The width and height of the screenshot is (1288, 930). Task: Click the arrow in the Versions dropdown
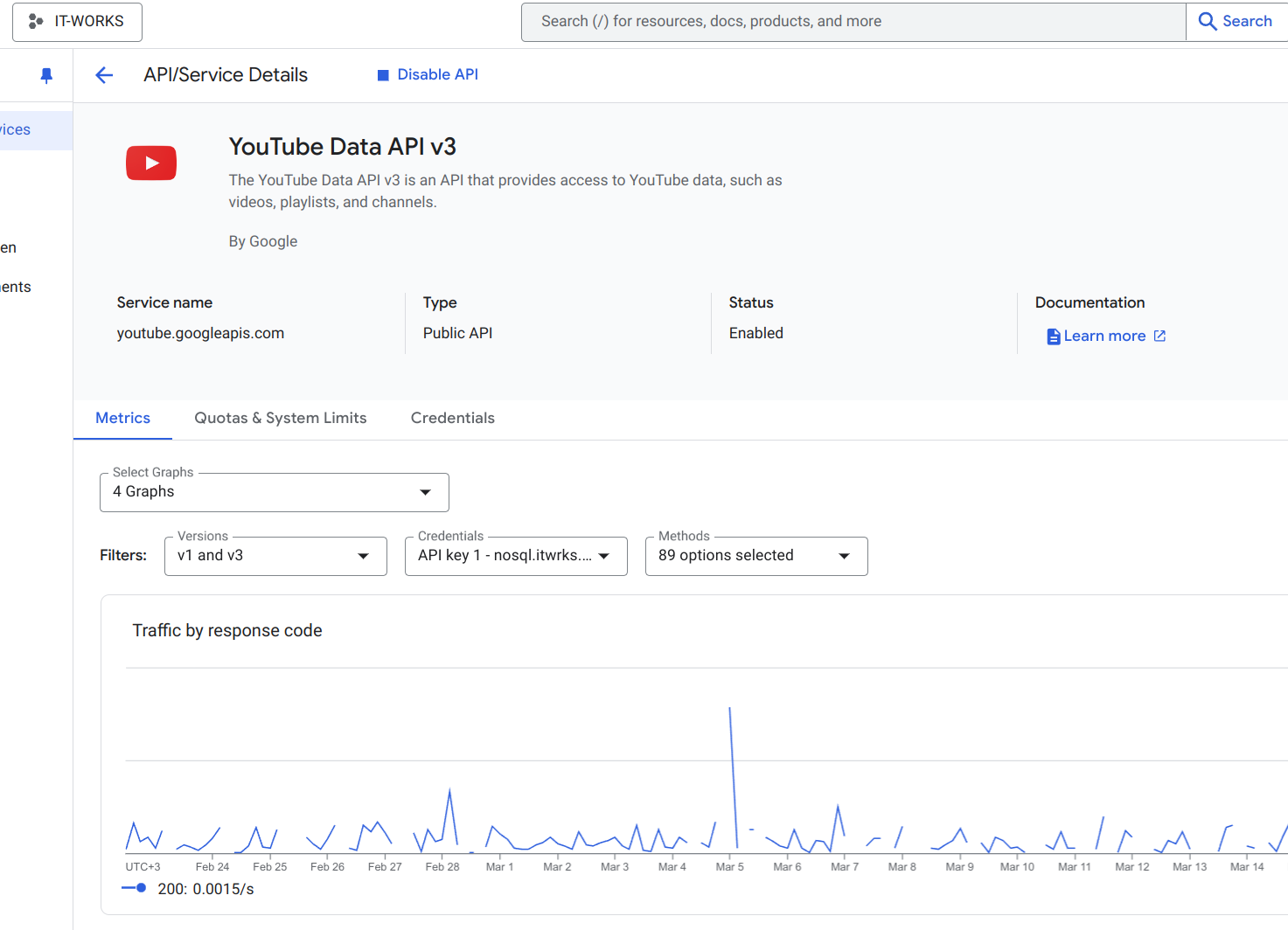pos(364,556)
